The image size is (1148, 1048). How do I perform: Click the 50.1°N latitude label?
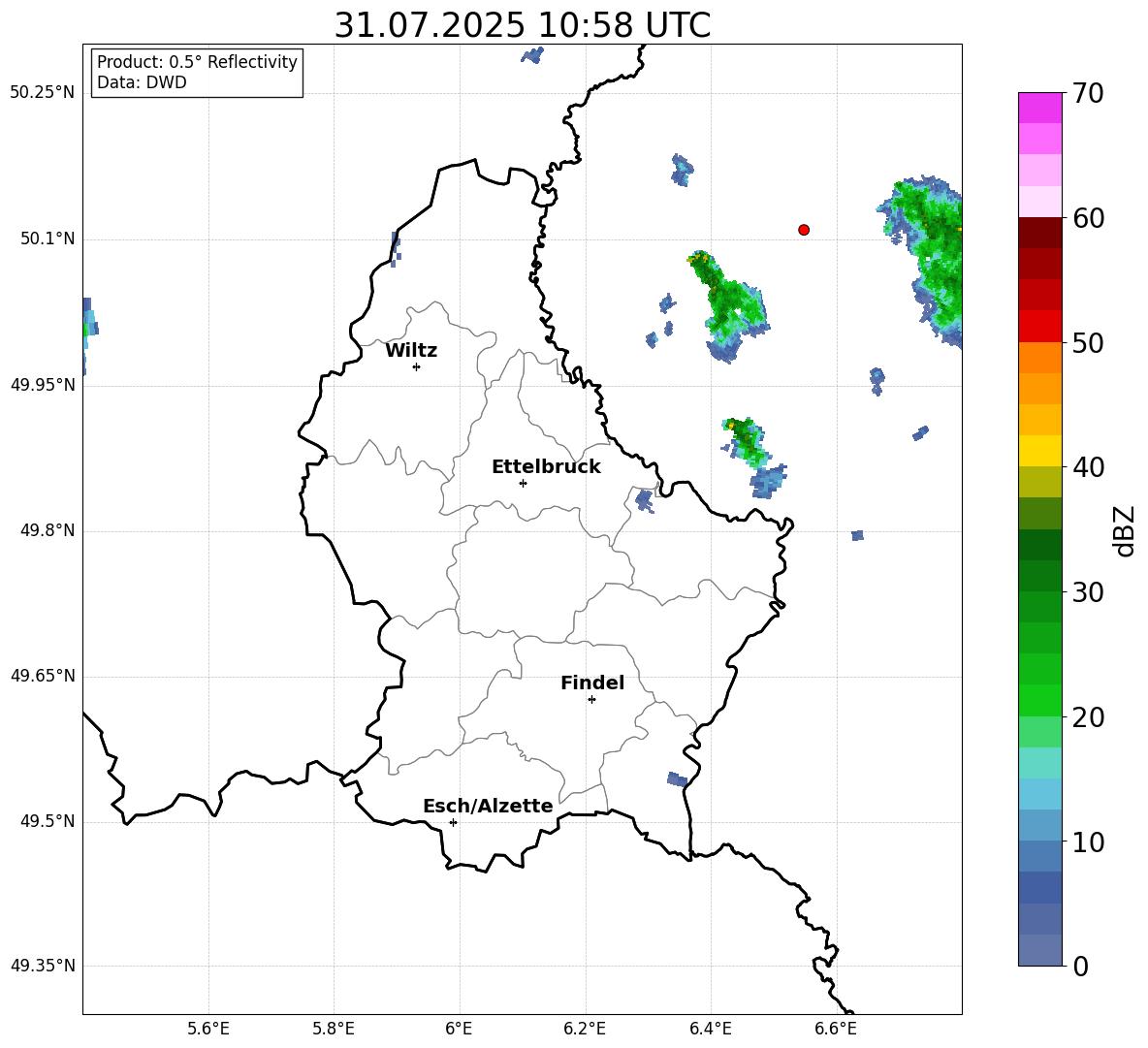(x=48, y=239)
